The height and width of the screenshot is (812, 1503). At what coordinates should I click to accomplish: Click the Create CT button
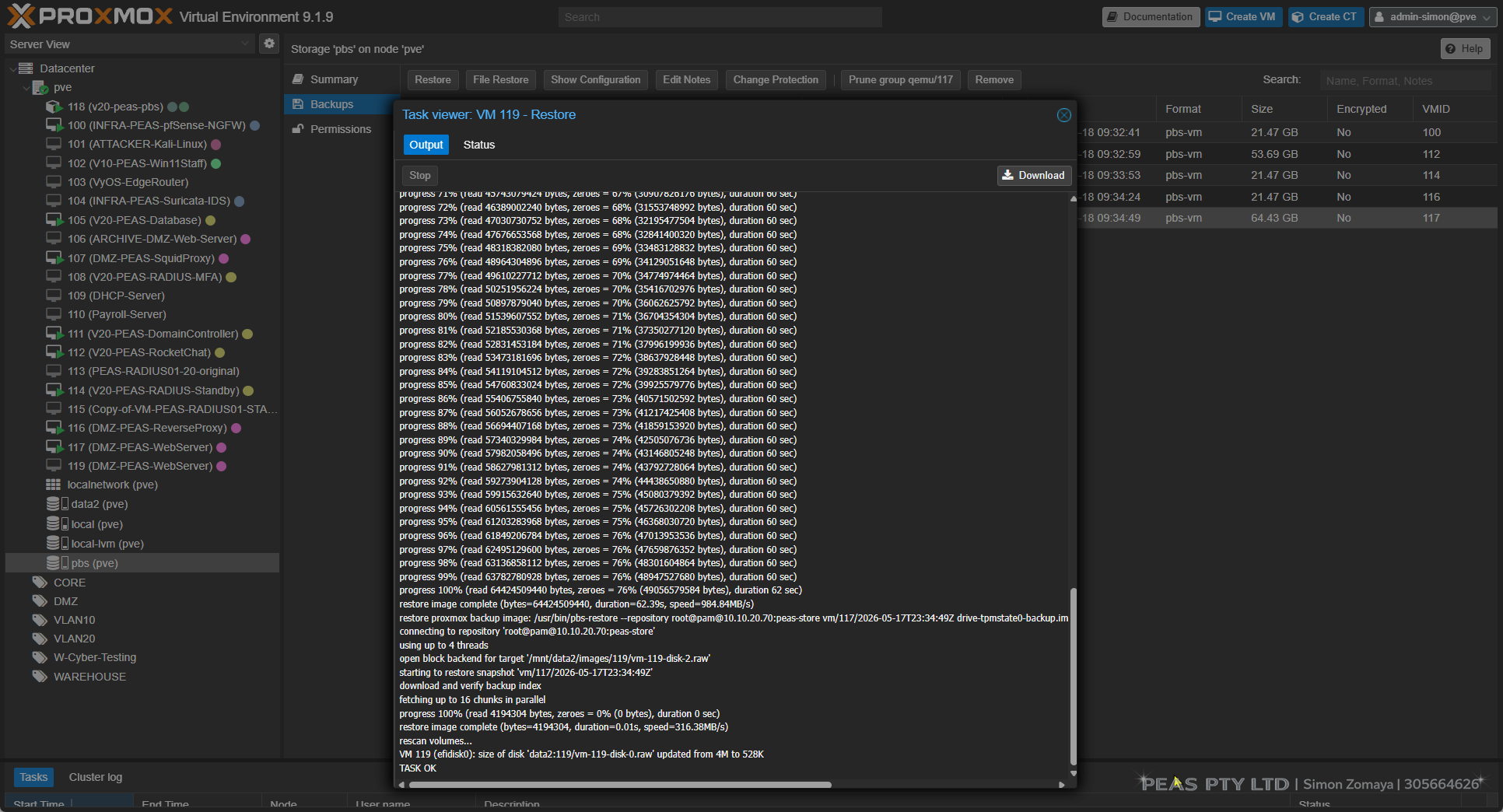pos(1326,16)
